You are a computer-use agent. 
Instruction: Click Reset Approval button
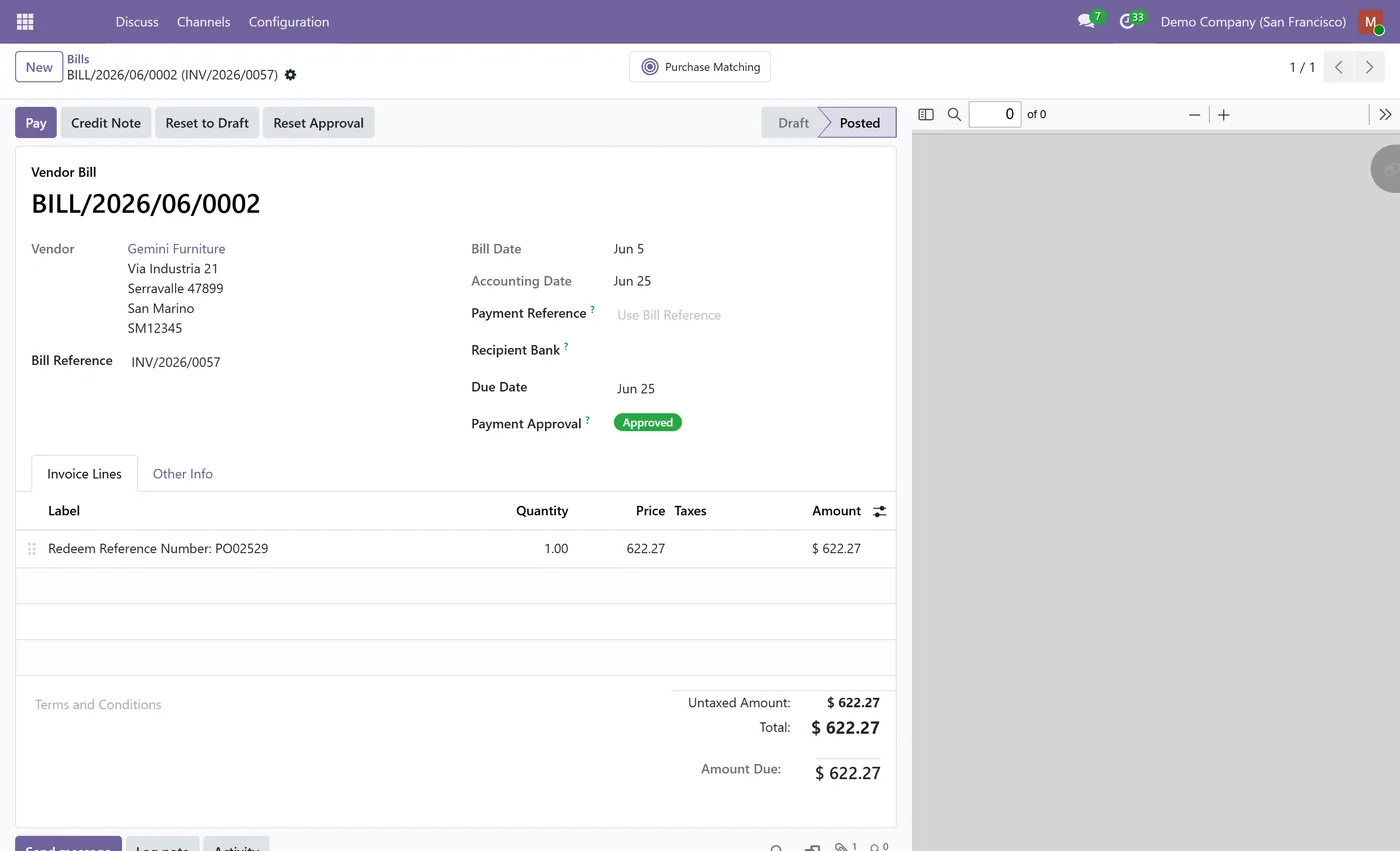[x=318, y=123]
